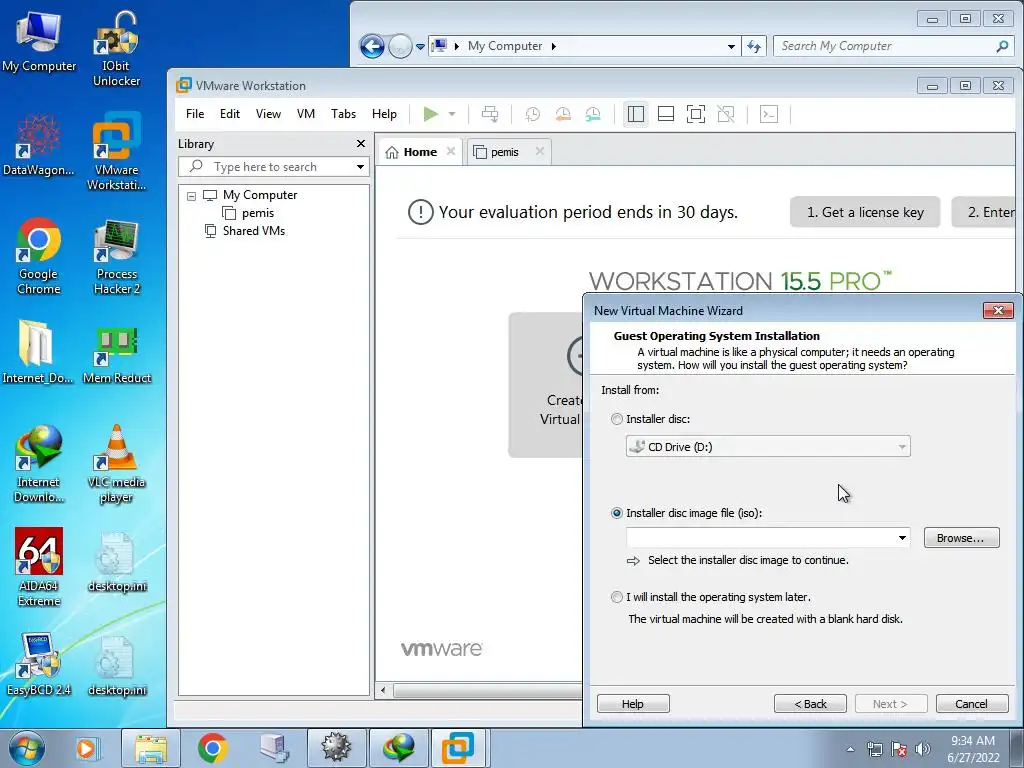1024x768 pixels.
Task: Open the VM menu
Action: 306,114
